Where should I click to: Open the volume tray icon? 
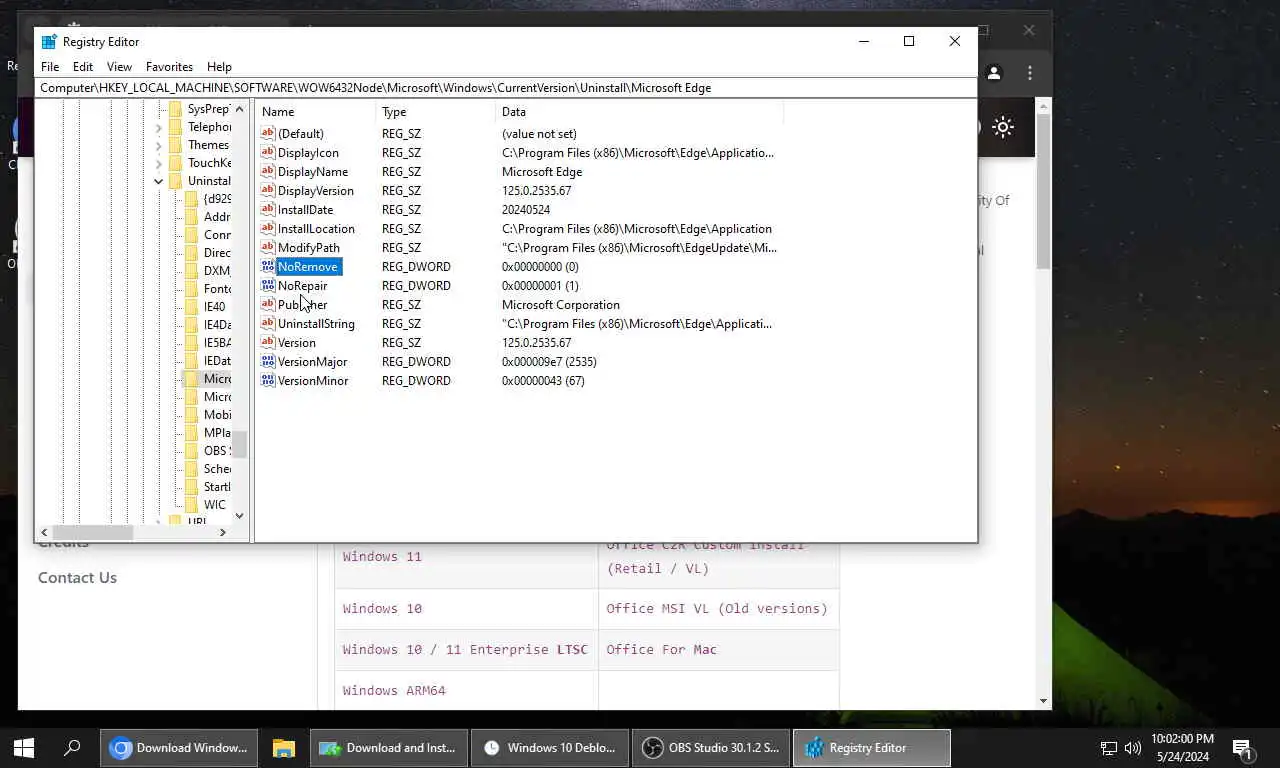tap(1133, 748)
